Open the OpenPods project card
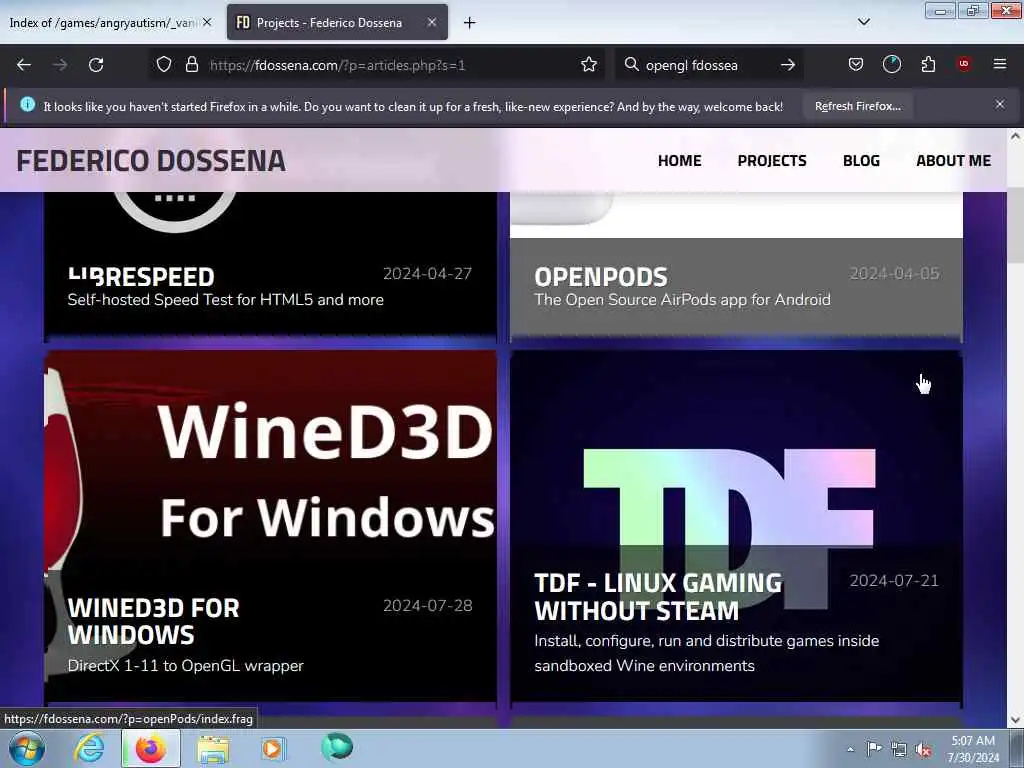1024x768 pixels. tap(736, 266)
